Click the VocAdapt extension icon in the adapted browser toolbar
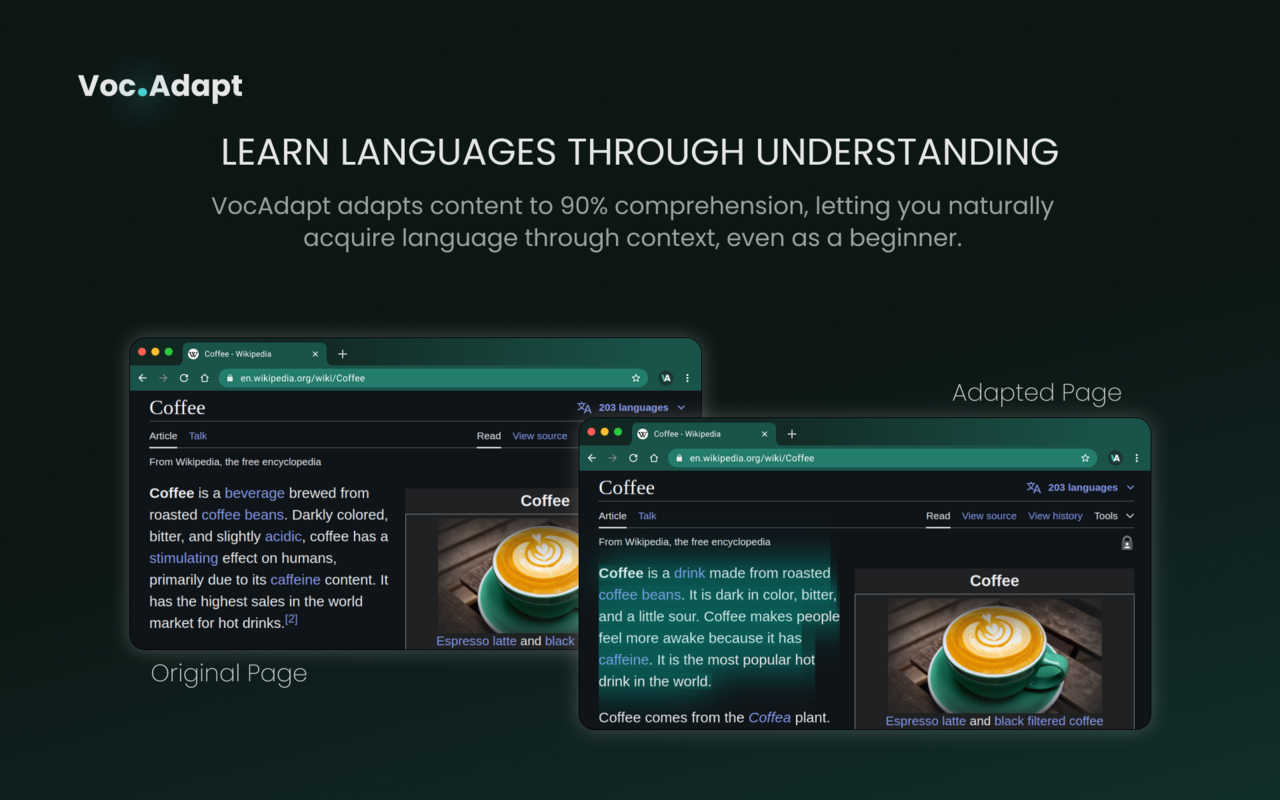The width and height of the screenshot is (1280, 800). (1115, 457)
